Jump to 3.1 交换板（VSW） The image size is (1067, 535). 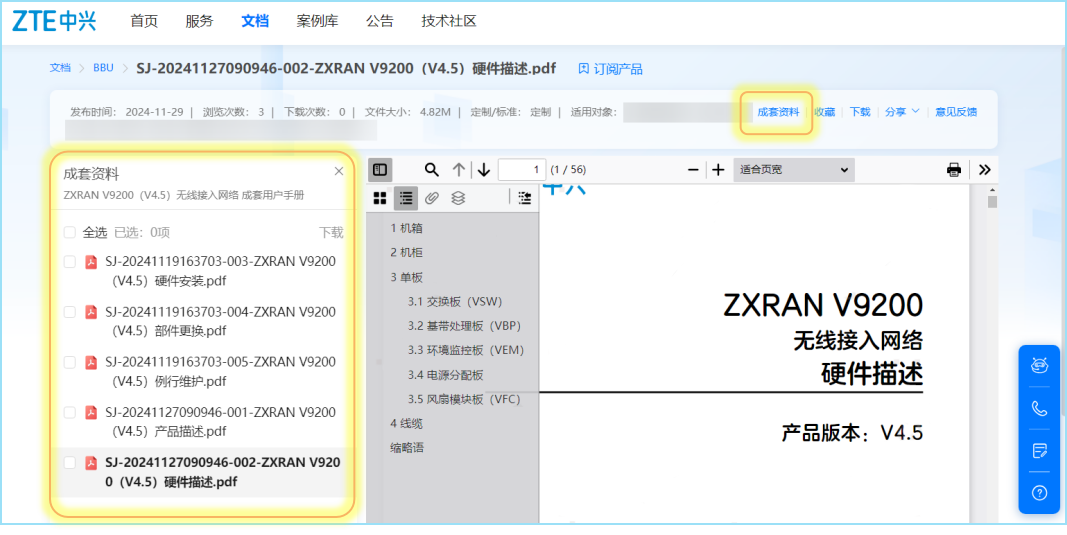(455, 302)
